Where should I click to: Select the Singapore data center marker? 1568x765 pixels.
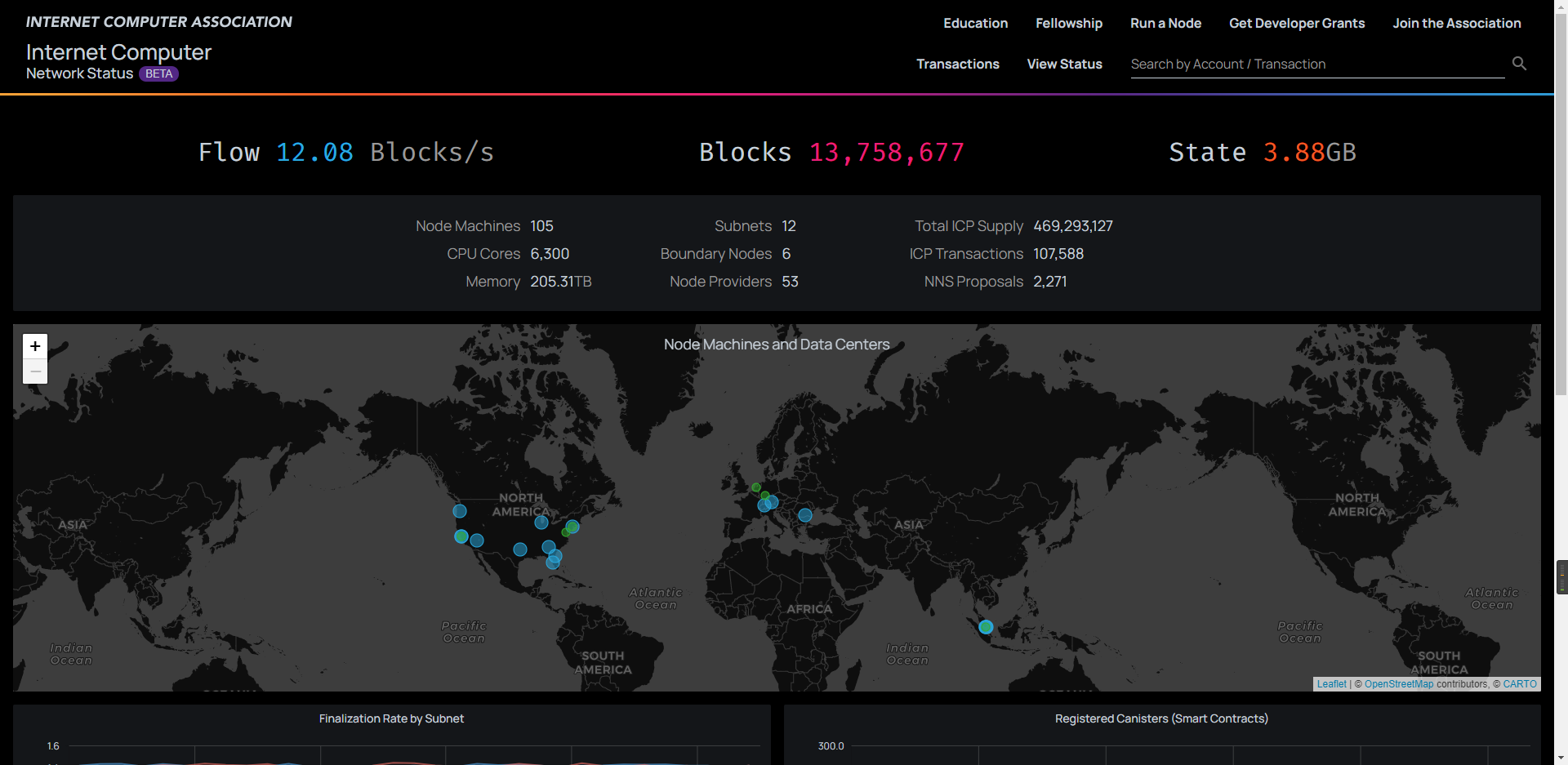pyautogui.click(x=986, y=627)
